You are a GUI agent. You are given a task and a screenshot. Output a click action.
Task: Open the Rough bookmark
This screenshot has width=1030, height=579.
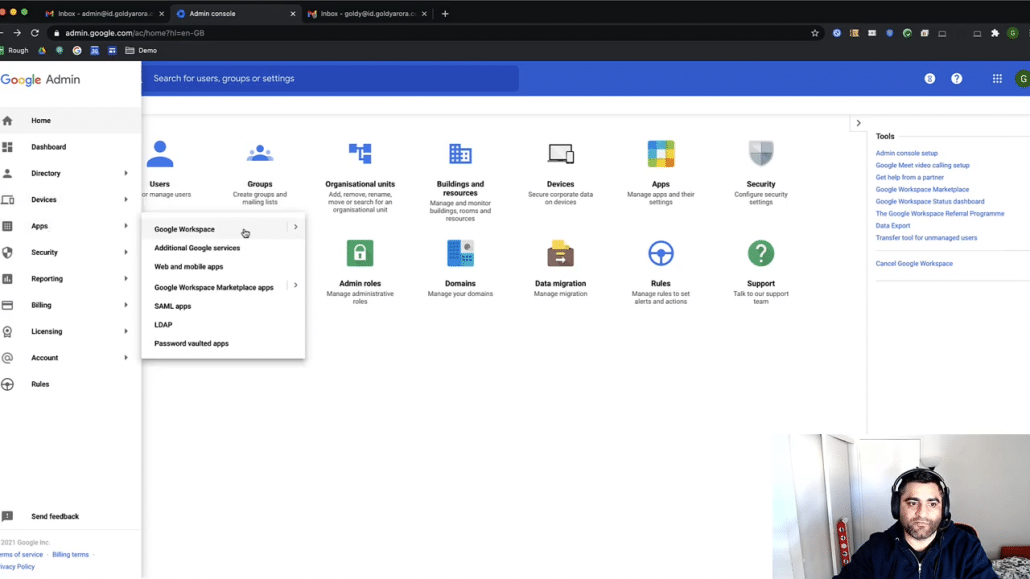[x=14, y=50]
